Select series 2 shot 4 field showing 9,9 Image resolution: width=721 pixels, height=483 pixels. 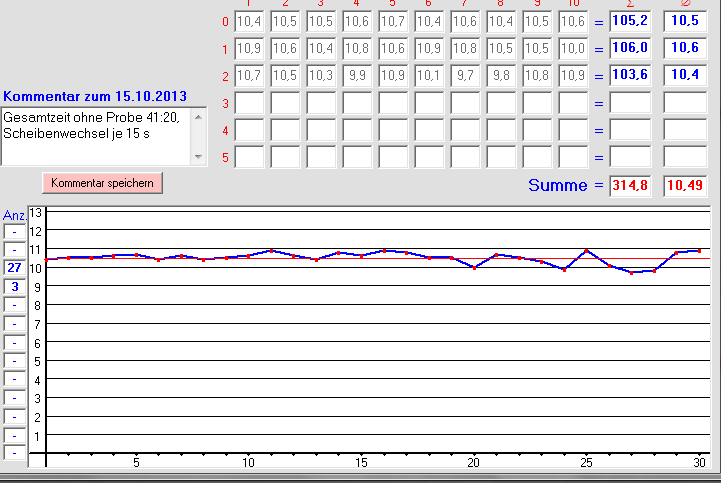pyautogui.click(x=357, y=75)
